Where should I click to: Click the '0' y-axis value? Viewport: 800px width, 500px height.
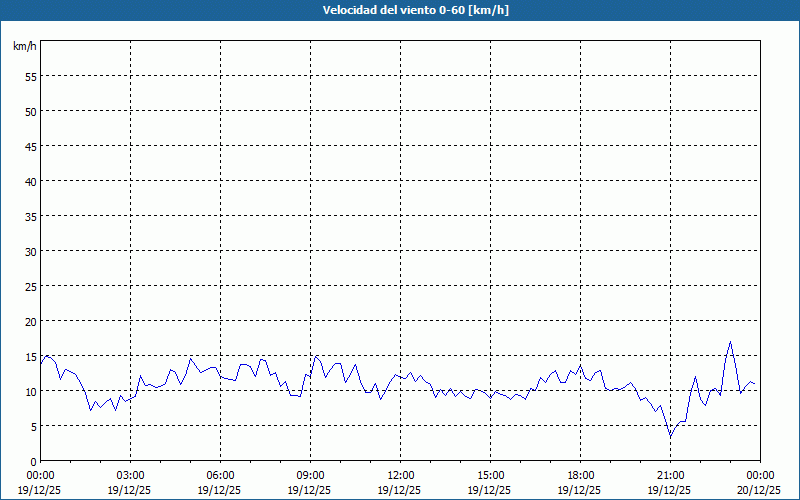tap(34, 462)
